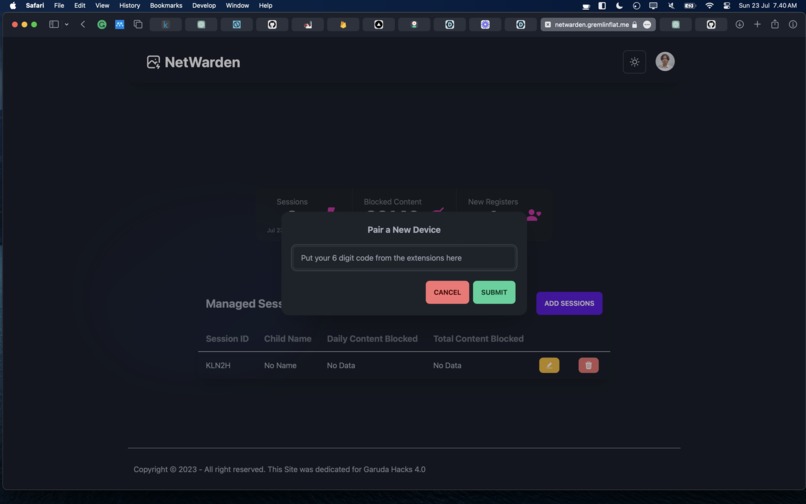
Task: Click the Session ID column header
Action: click(227, 338)
